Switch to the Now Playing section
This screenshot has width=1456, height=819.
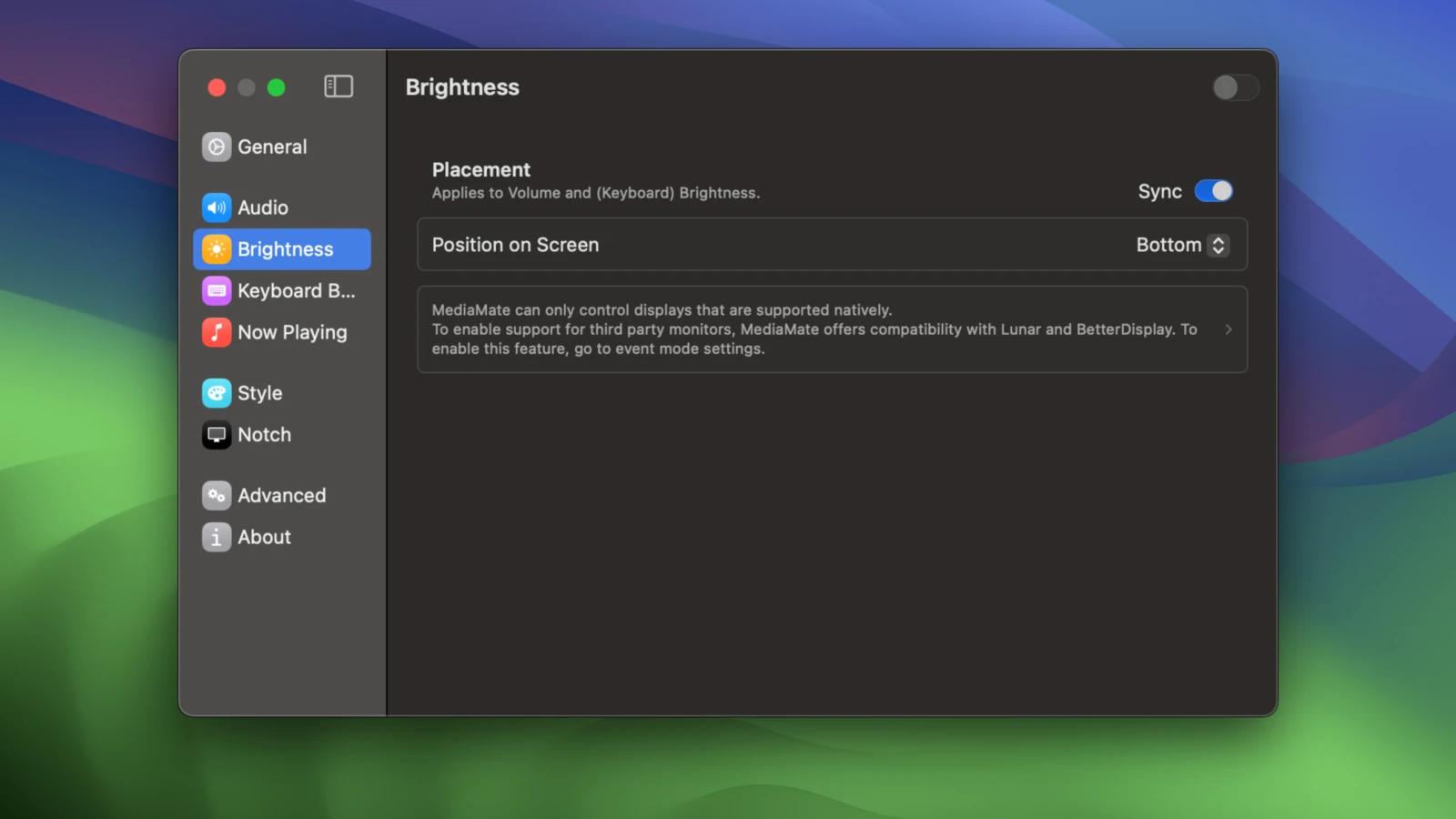coord(292,333)
